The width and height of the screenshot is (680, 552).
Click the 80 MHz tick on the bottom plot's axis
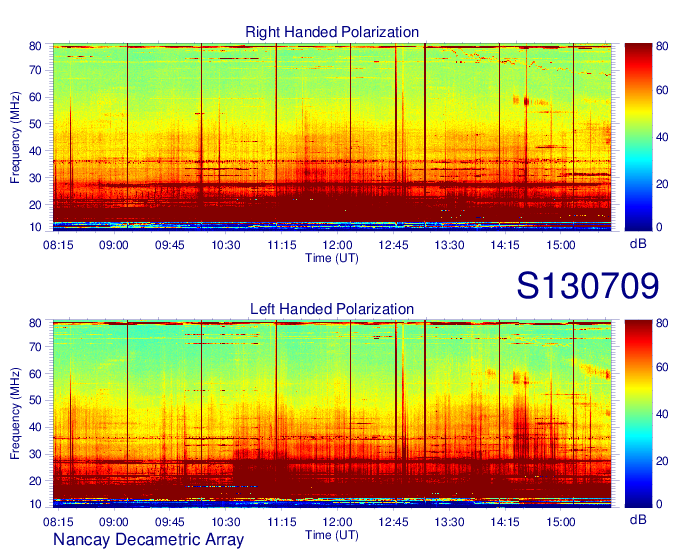click(x=35, y=323)
